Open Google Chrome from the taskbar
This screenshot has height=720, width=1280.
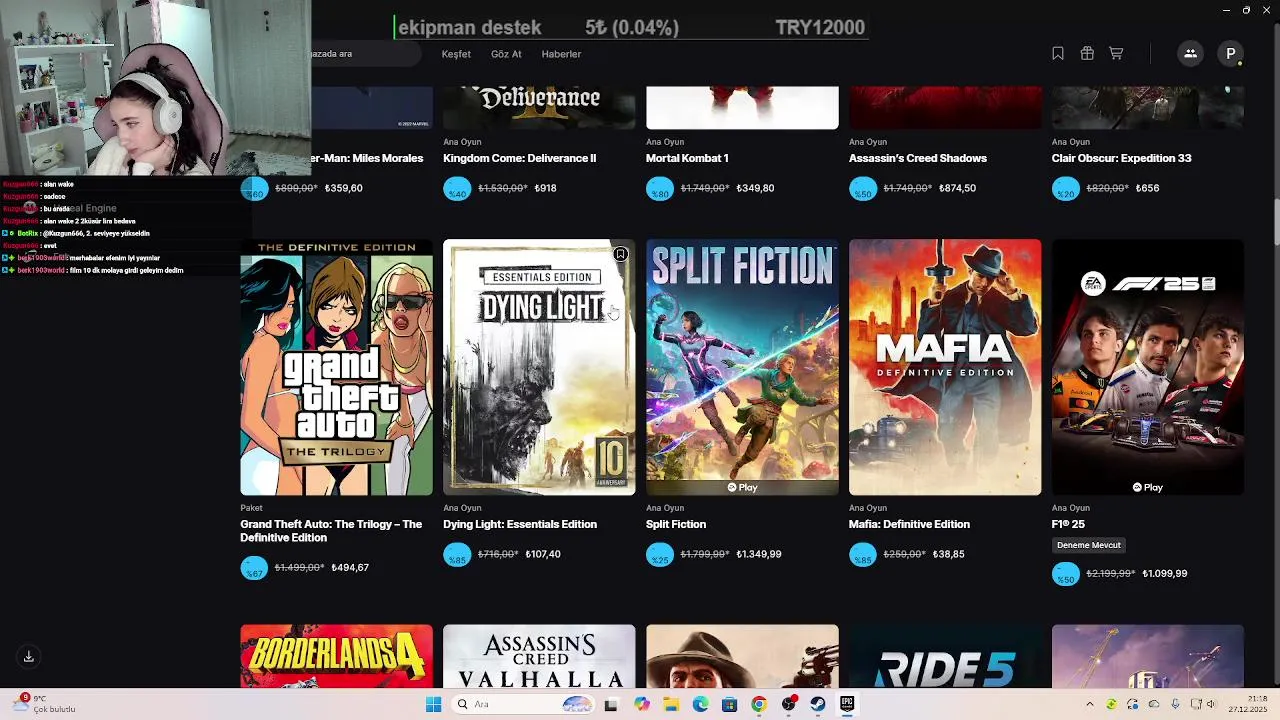coord(759,704)
